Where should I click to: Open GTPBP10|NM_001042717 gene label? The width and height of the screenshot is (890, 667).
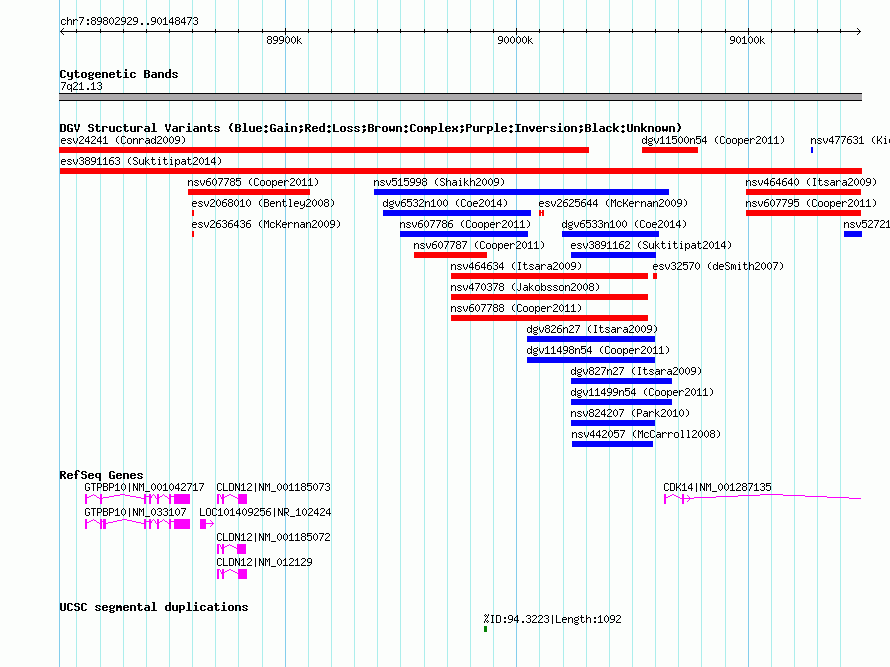click(x=144, y=487)
